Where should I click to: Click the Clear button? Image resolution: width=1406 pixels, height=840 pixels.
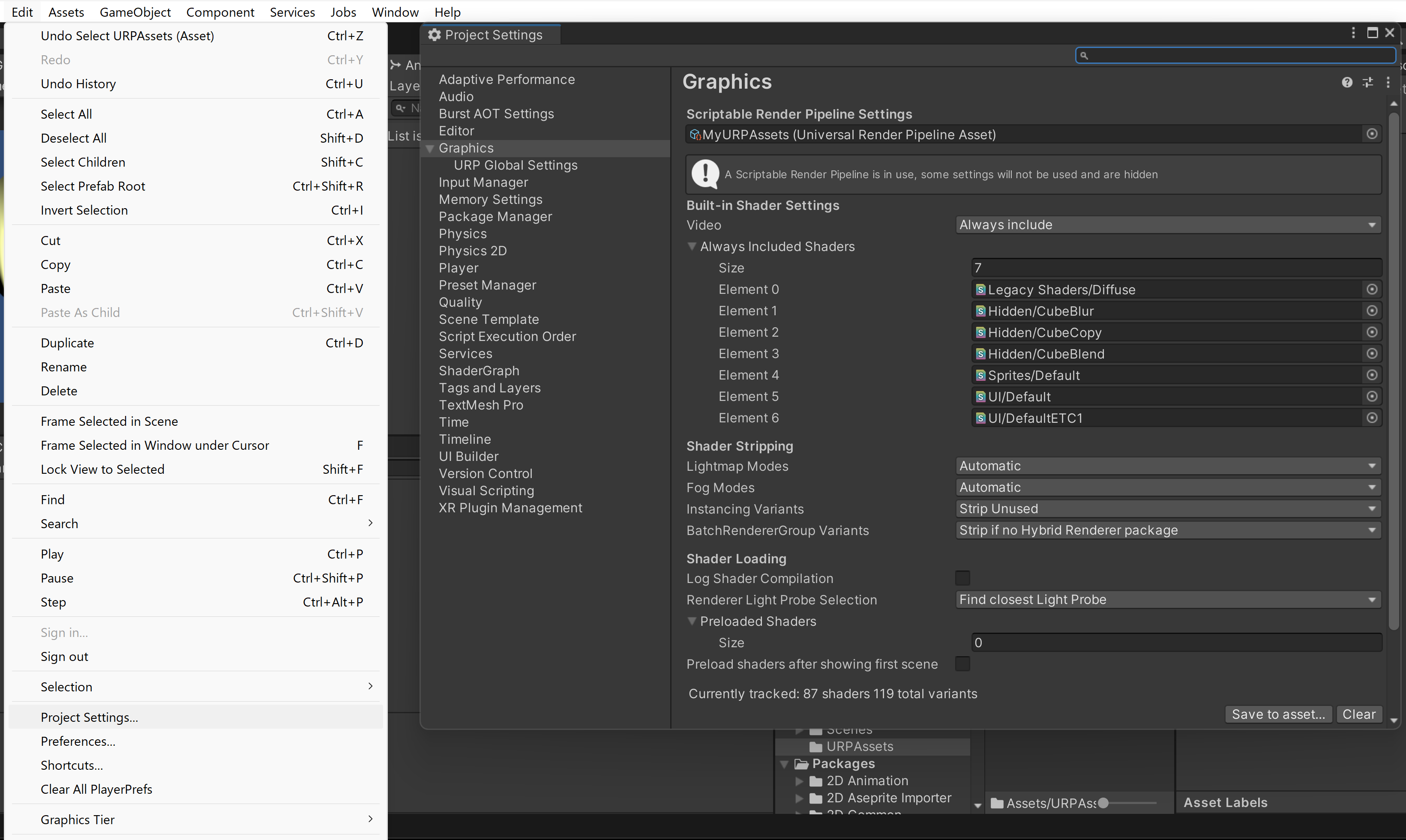pos(1358,714)
